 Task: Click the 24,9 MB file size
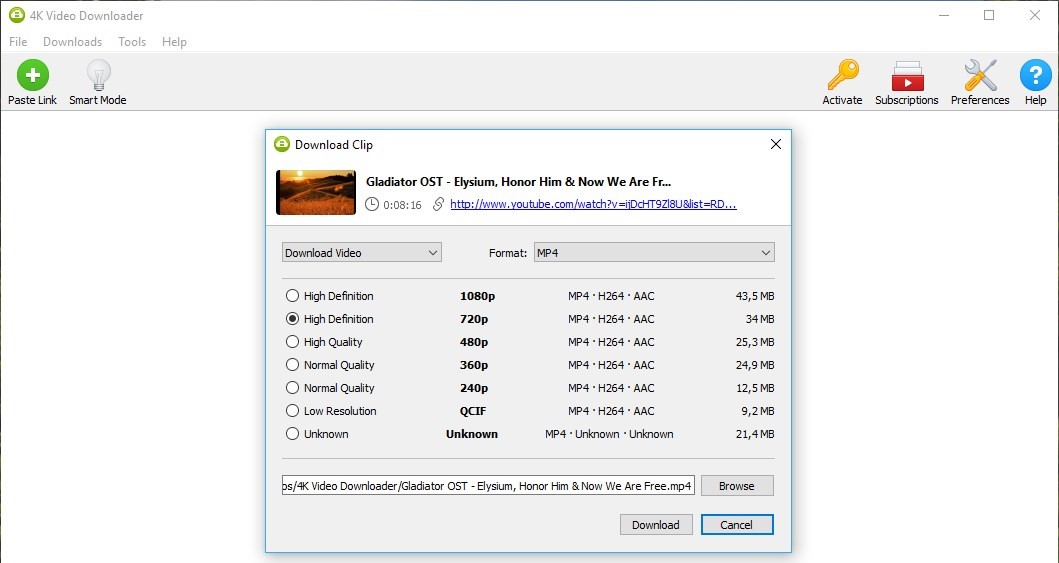tap(754, 365)
